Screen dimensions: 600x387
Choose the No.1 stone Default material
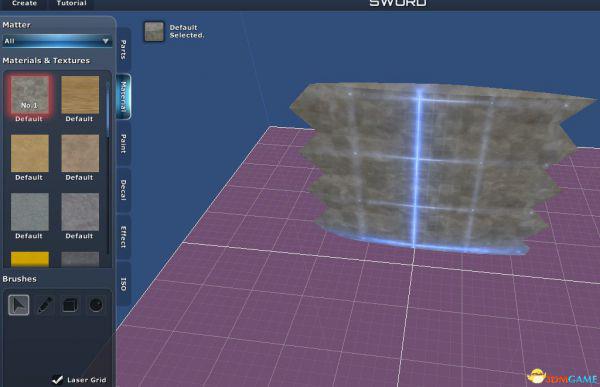click(29, 95)
